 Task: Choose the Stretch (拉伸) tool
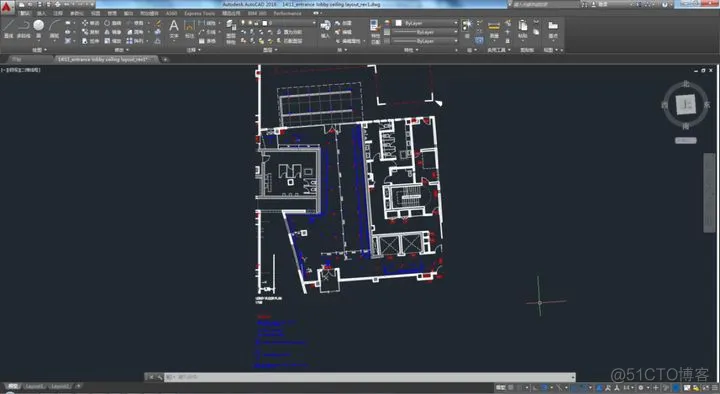[x=90, y=41]
